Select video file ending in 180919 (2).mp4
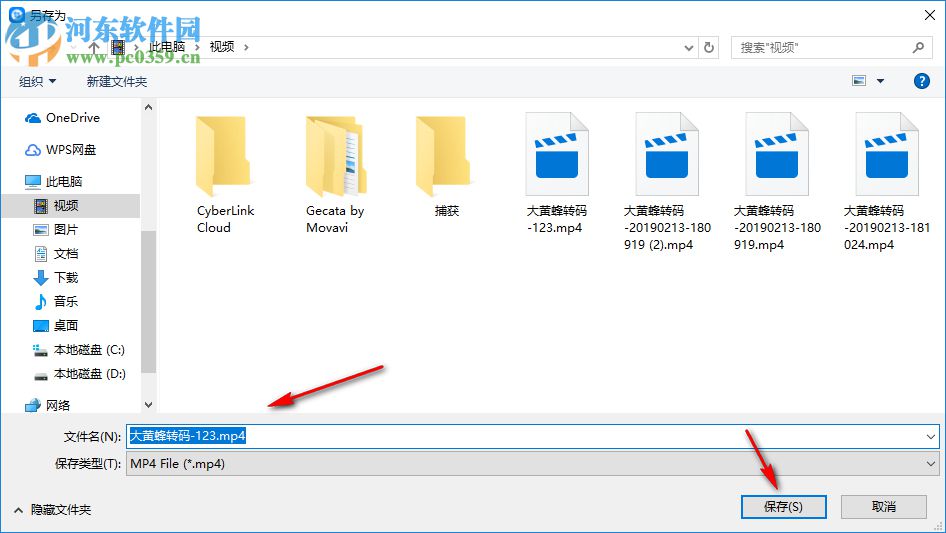The width and height of the screenshot is (946, 533). pos(667,181)
